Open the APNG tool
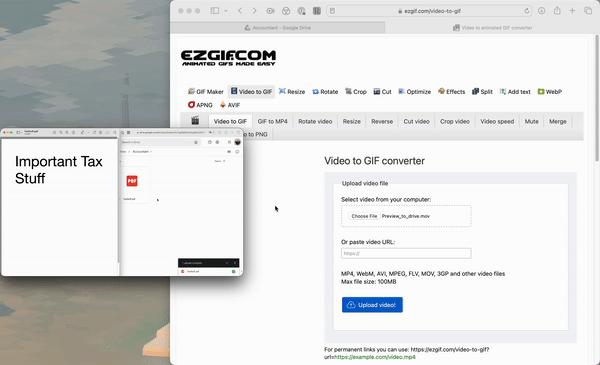This screenshot has width=600, height=365. pyautogui.click(x=200, y=105)
